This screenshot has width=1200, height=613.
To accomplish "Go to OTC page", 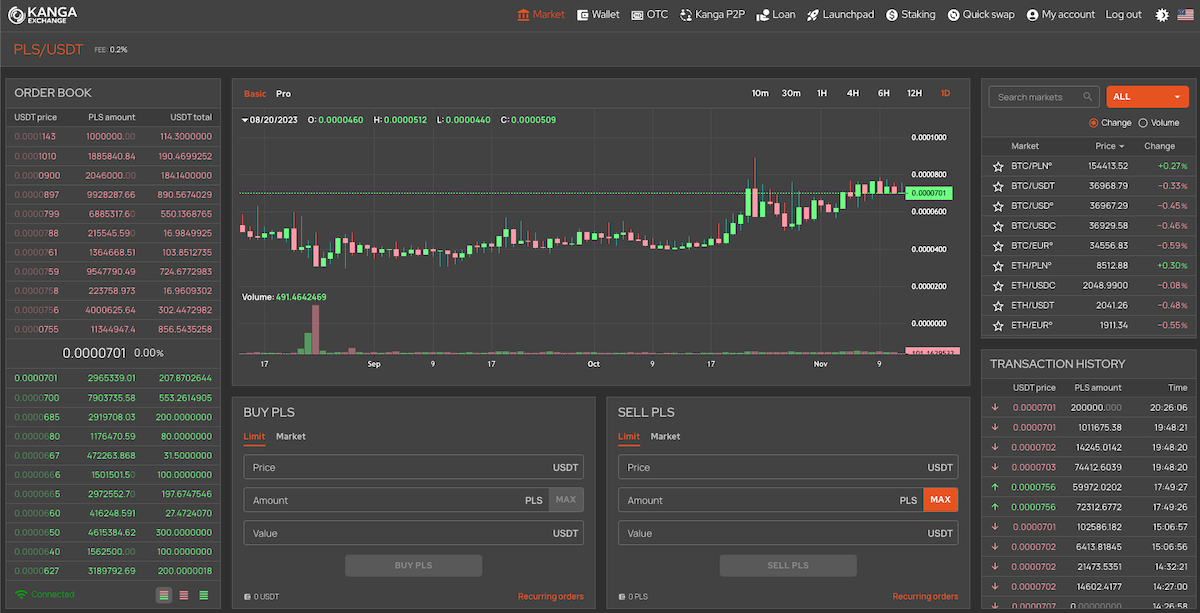I will point(650,15).
